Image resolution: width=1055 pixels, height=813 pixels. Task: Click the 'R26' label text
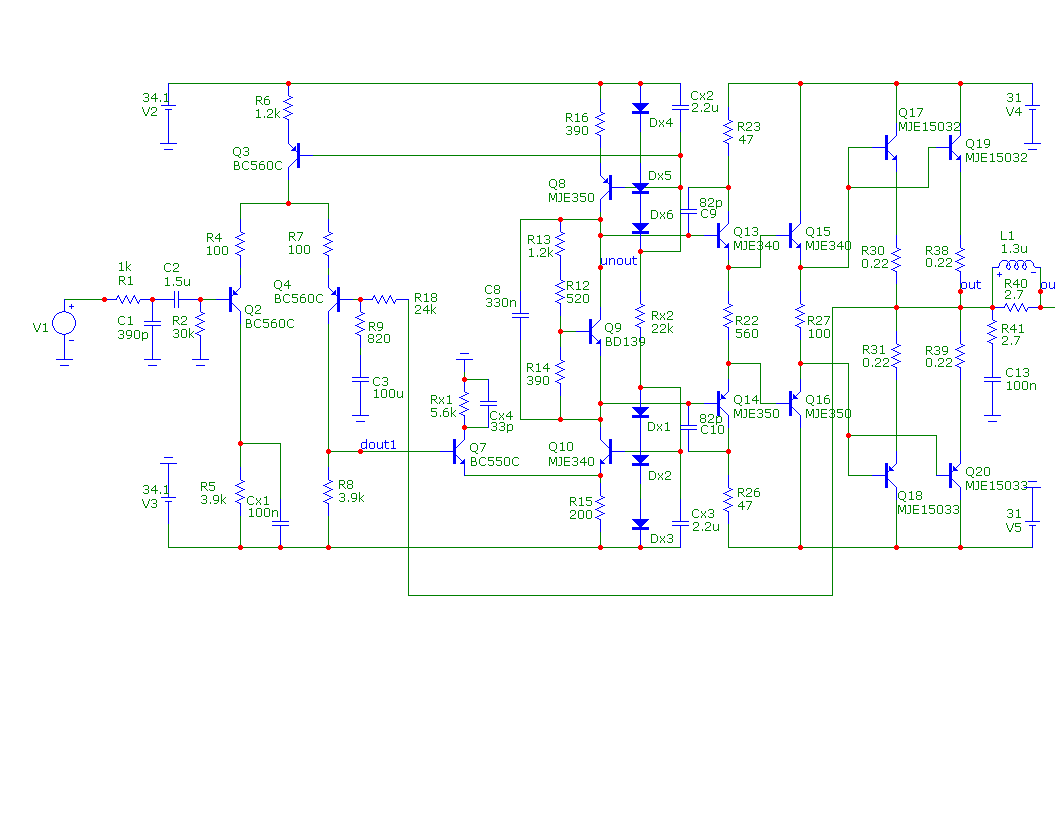coord(749,493)
